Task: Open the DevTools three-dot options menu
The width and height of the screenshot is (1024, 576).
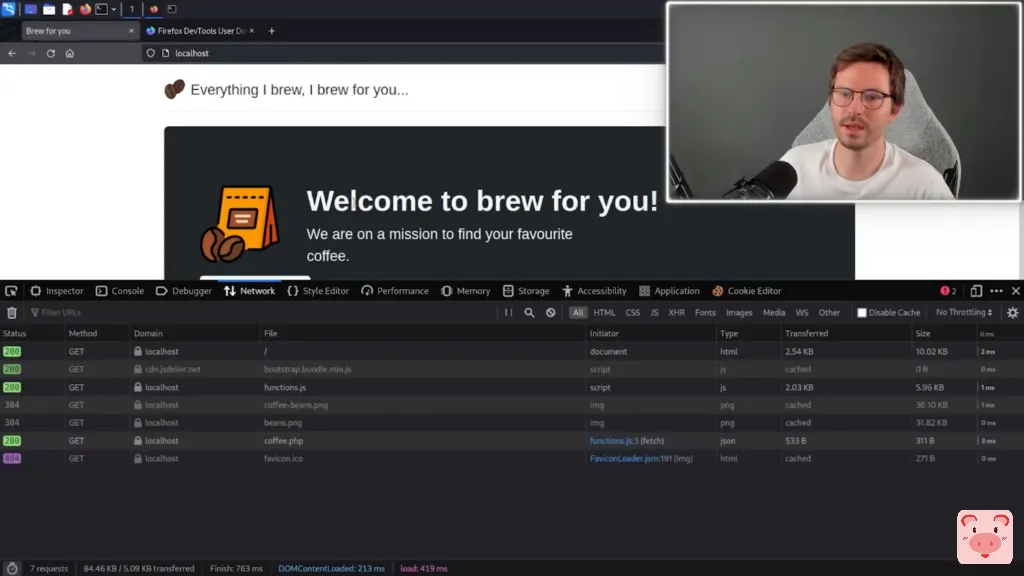Action: (997, 291)
